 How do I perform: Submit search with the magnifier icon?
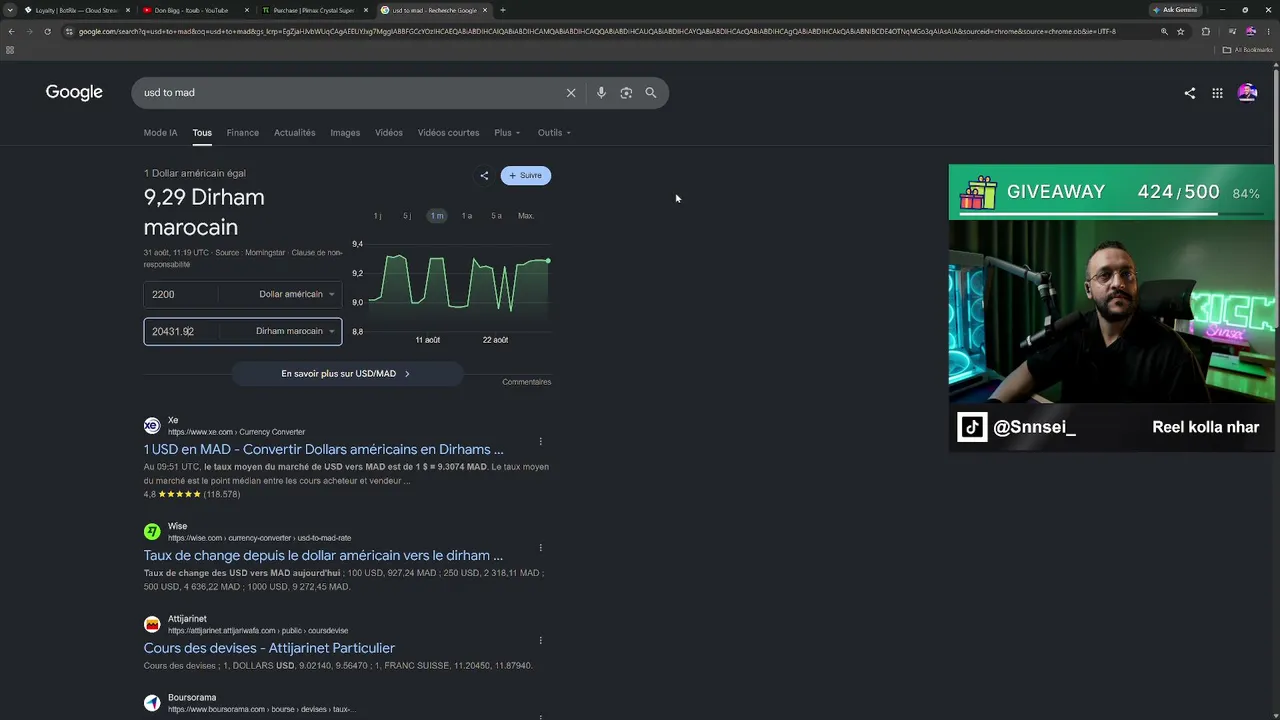[x=651, y=93]
